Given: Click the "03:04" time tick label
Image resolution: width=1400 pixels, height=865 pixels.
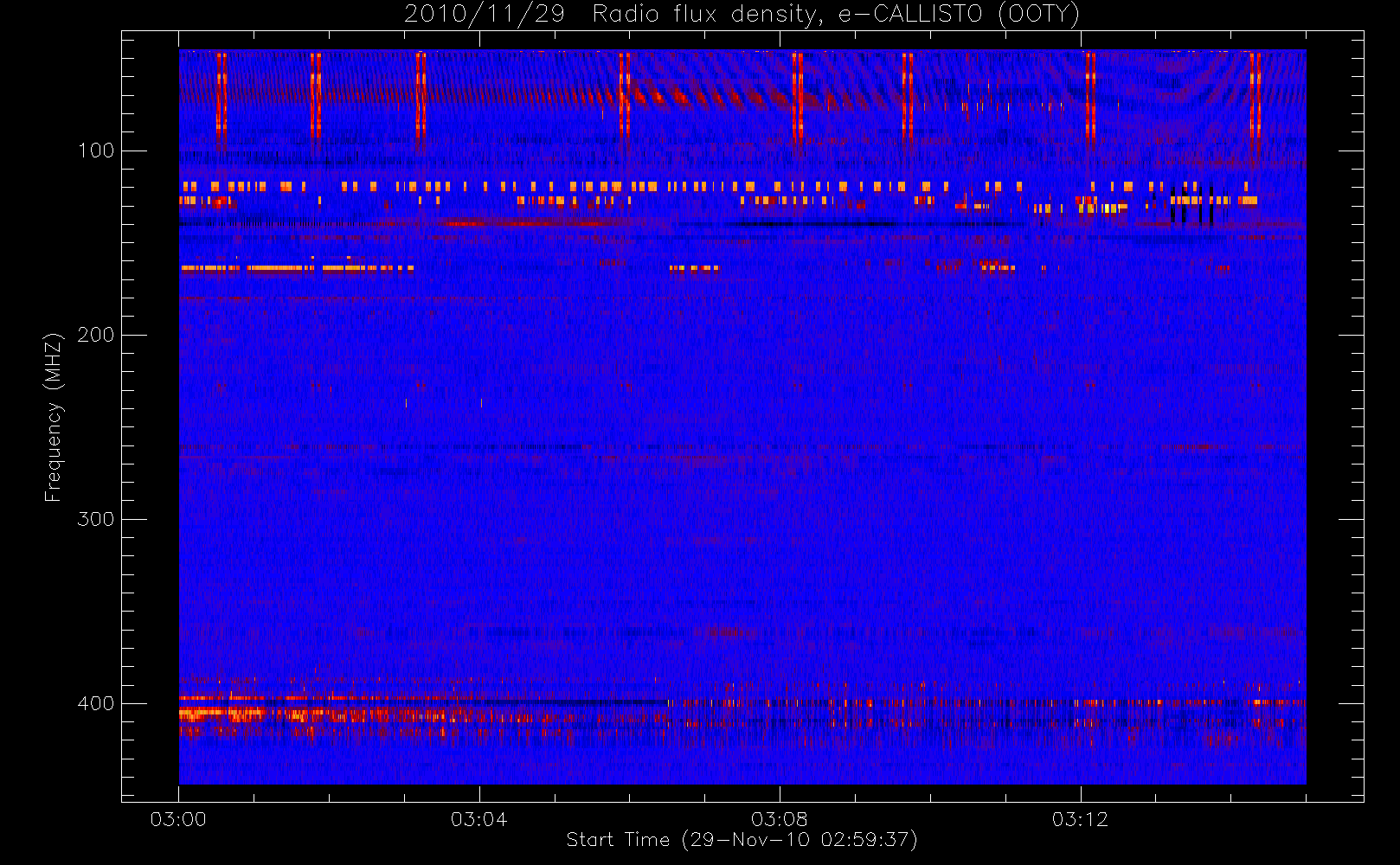Looking at the screenshot, I should click(x=478, y=819).
